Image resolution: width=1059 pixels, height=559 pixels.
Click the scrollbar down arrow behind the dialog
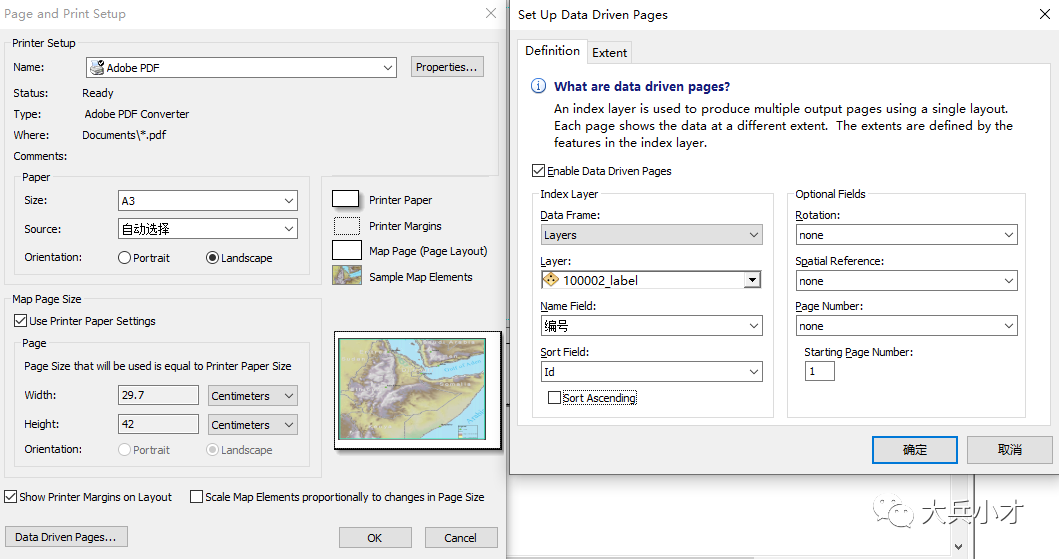click(x=958, y=546)
